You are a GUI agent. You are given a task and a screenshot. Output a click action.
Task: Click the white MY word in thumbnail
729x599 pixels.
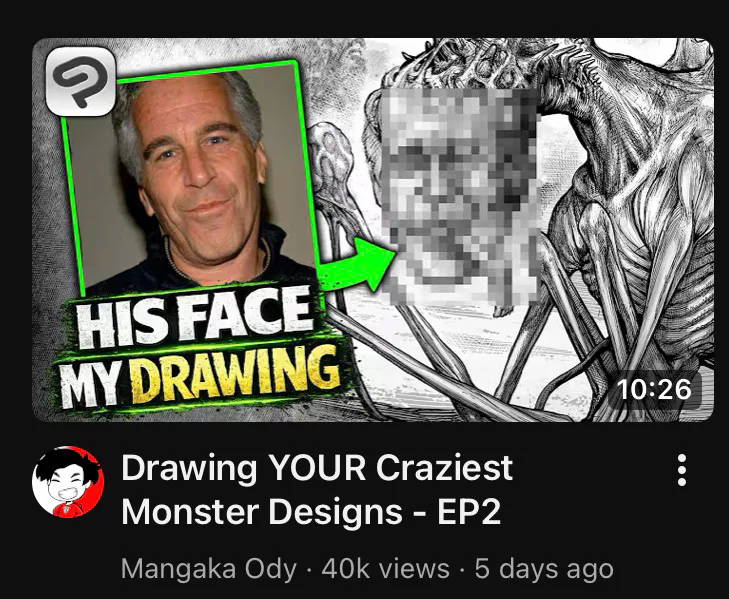(x=92, y=385)
